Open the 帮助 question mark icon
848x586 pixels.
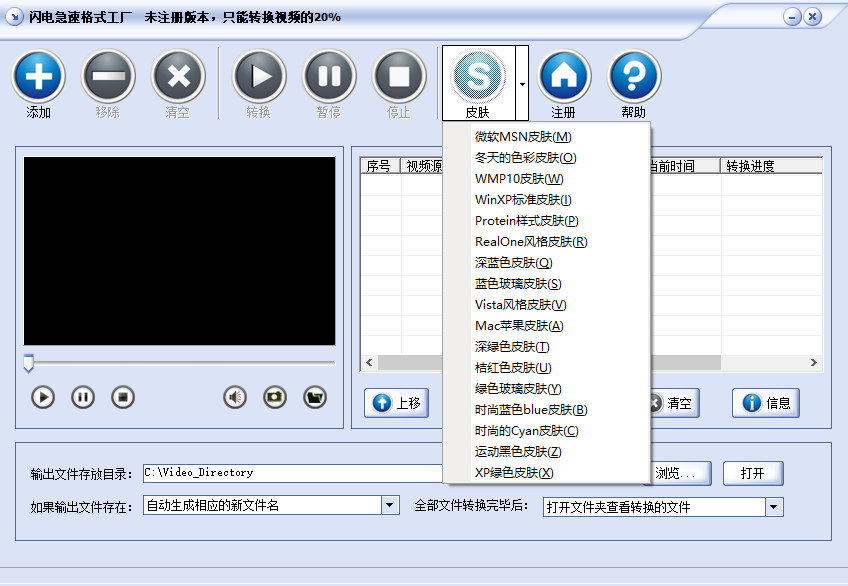pyautogui.click(x=634, y=76)
